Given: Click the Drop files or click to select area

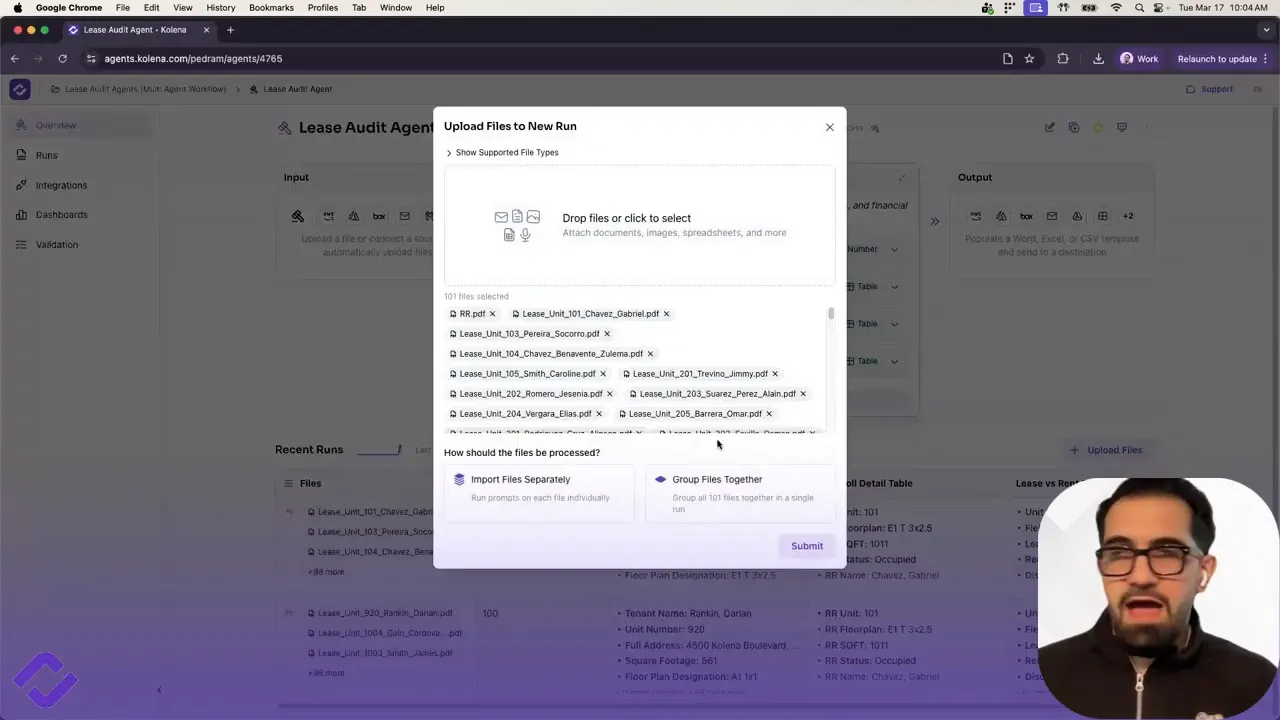Looking at the screenshot, I should (640, 224).
